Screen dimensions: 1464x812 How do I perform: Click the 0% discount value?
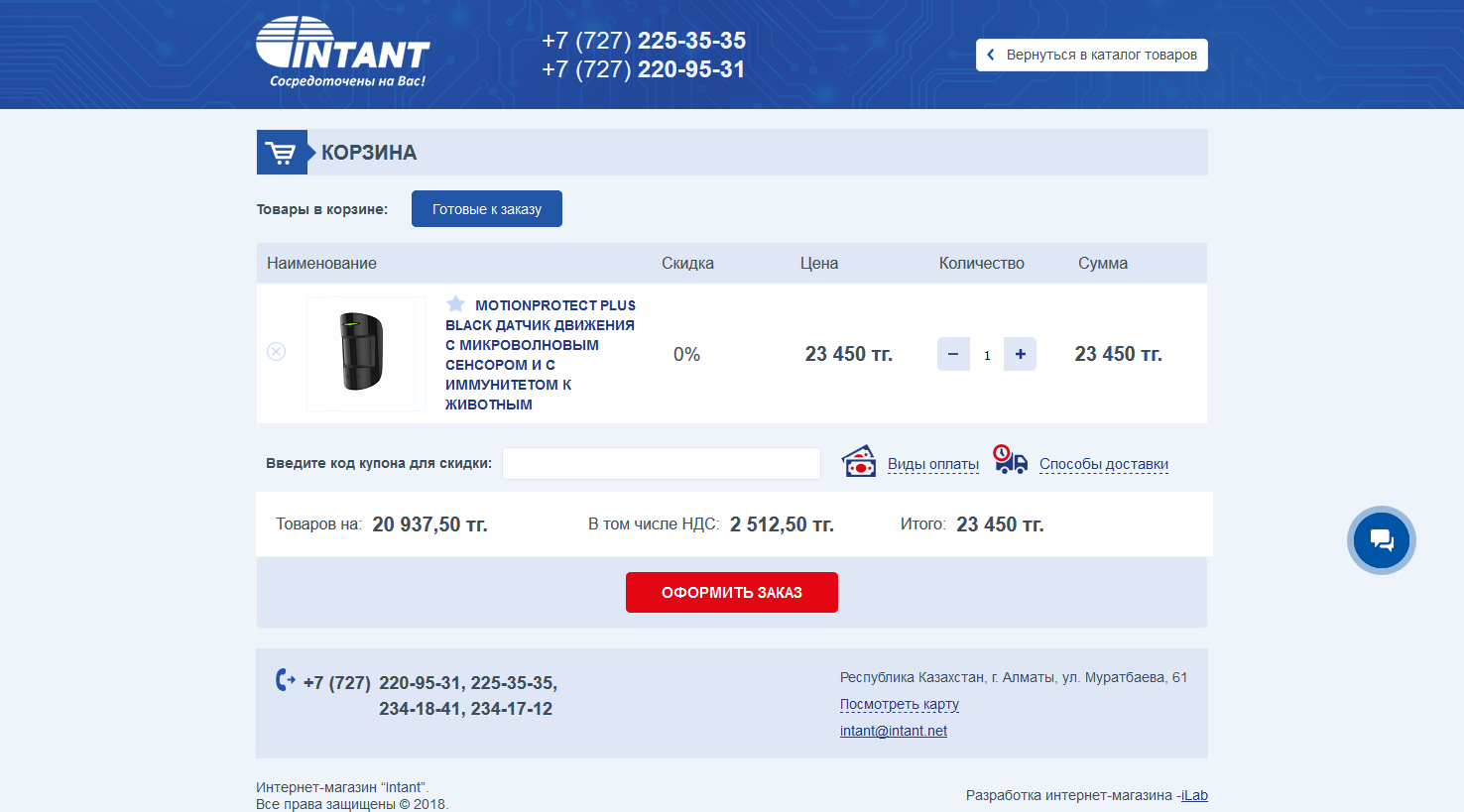tap(686, 354)
